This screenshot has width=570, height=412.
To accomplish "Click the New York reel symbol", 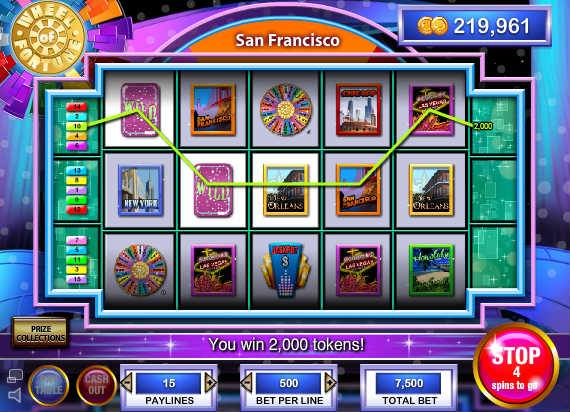I will 140,191.
